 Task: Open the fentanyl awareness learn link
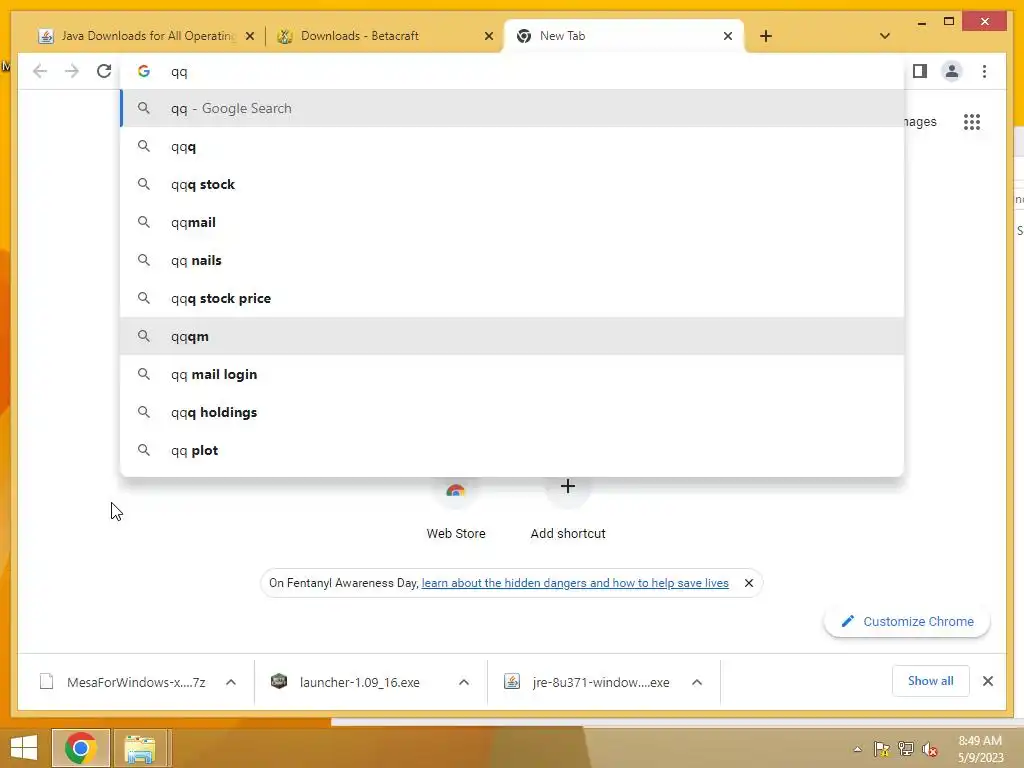pos(575,583)
